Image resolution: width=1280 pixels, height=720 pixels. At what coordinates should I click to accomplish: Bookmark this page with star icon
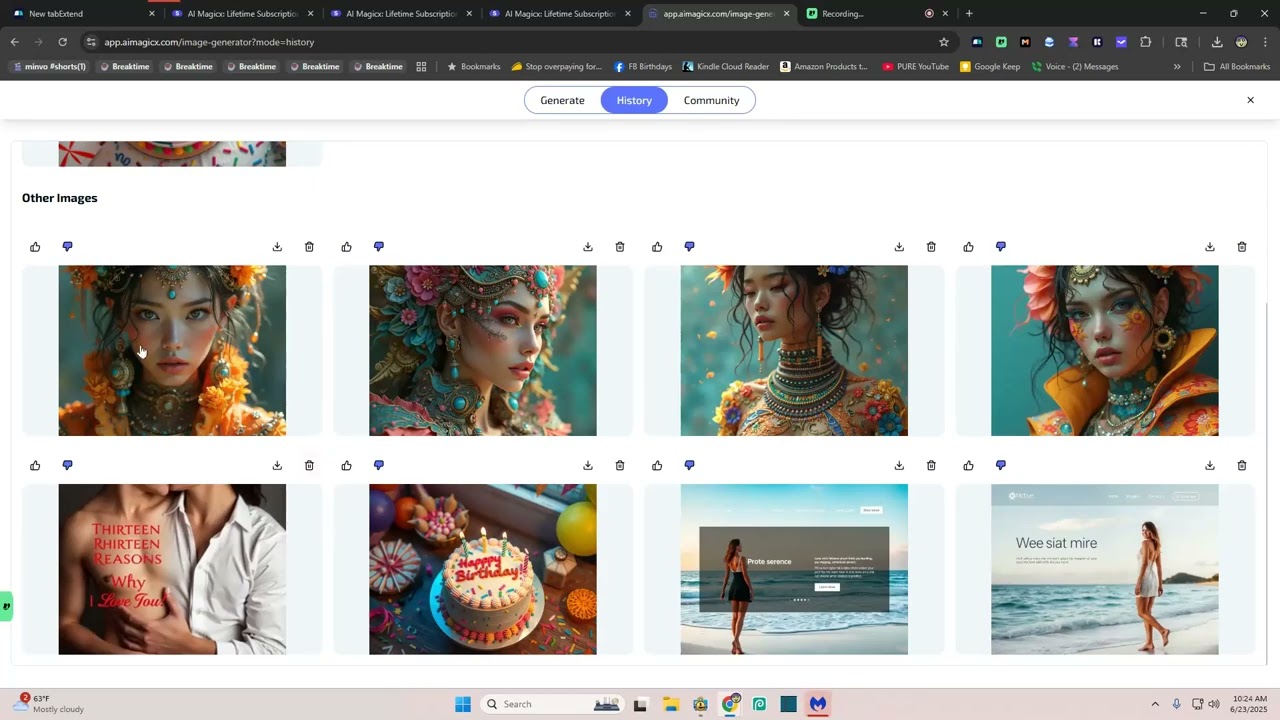(943, 42)
